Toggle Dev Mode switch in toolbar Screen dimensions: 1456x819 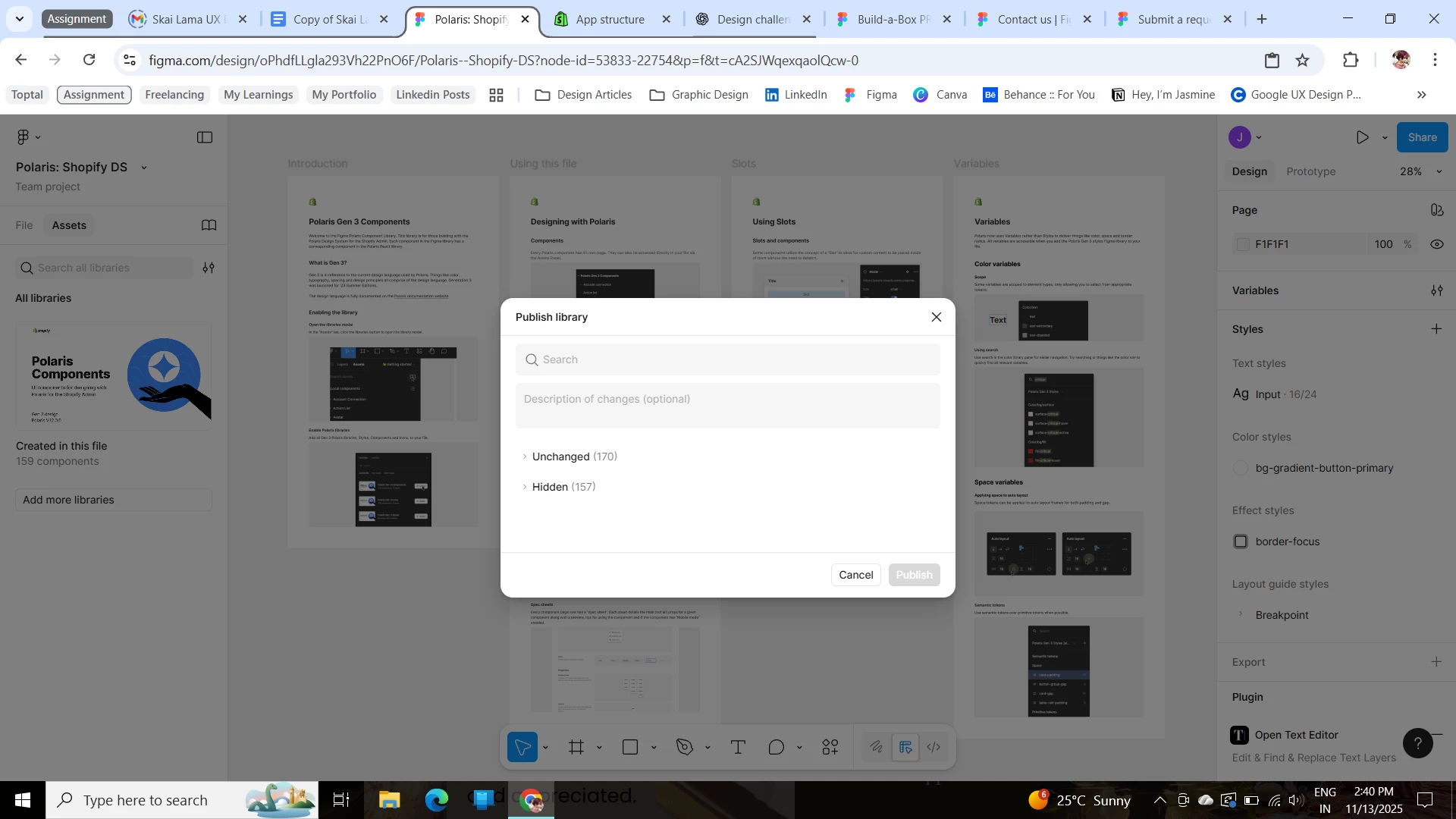934,748
